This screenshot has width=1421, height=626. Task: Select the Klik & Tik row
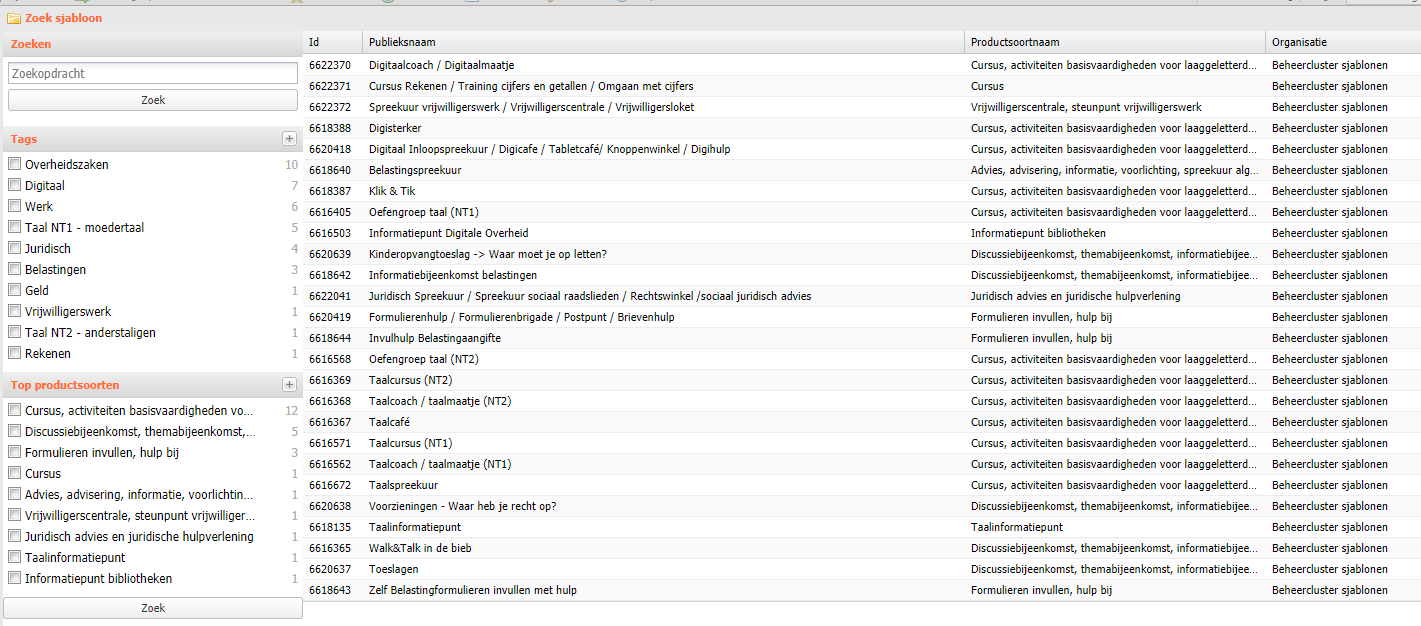[862, 191]
